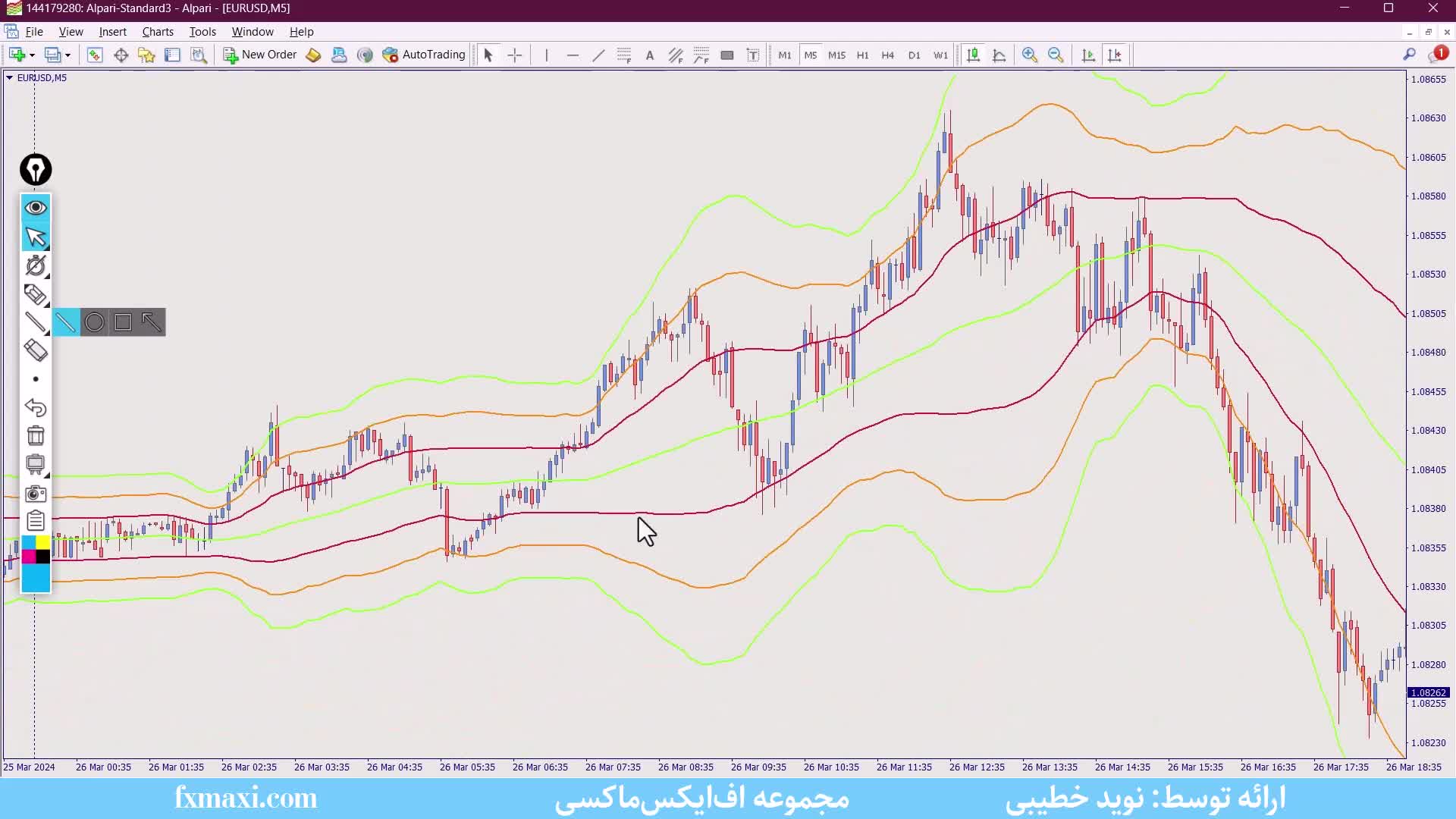Toggle chart shift button
The width and height of the screenshot is (1456, 819).
pyautogui.click(x=1115, y=55)
